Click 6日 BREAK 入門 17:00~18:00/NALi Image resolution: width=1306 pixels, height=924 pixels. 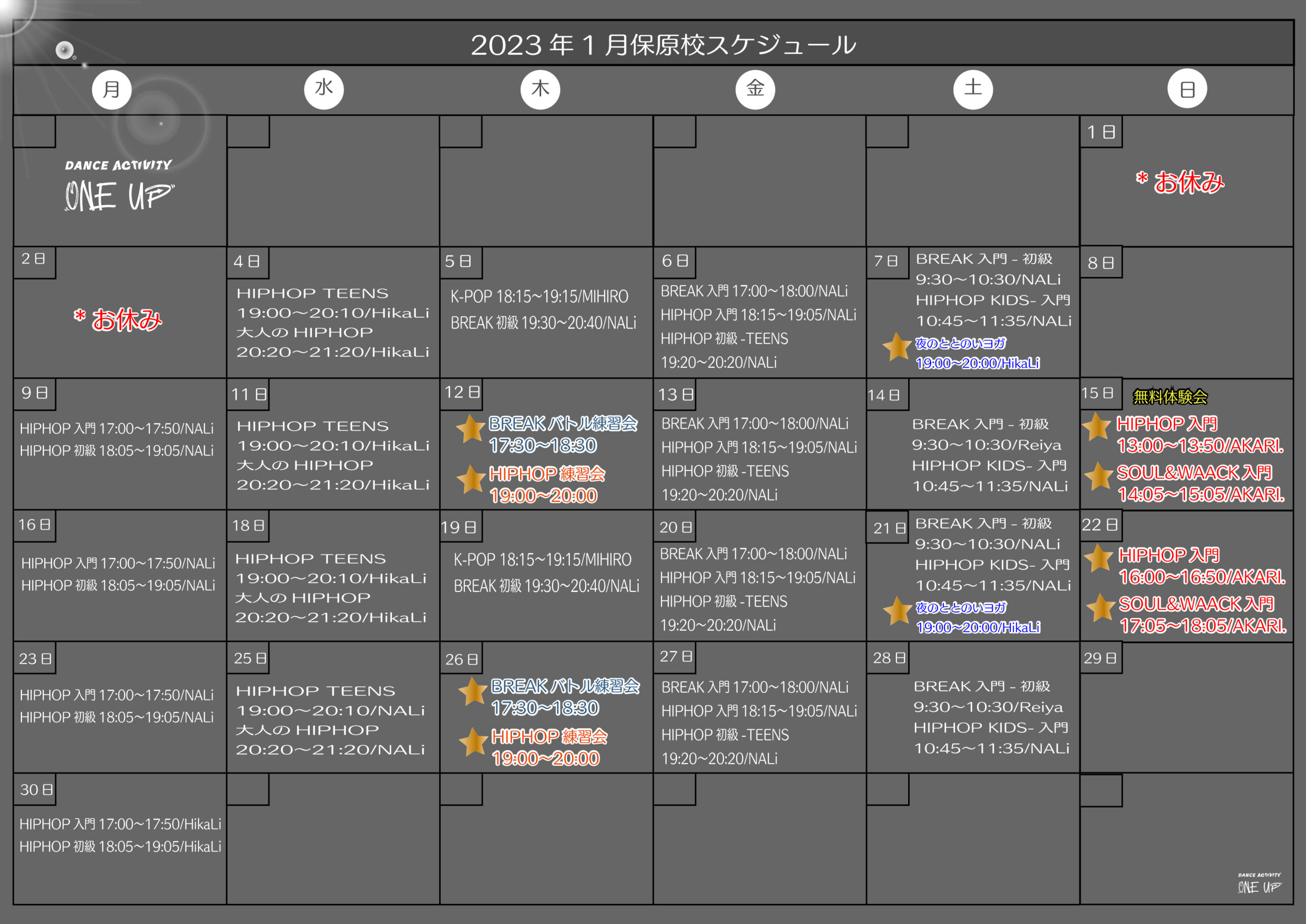(754, 291)
